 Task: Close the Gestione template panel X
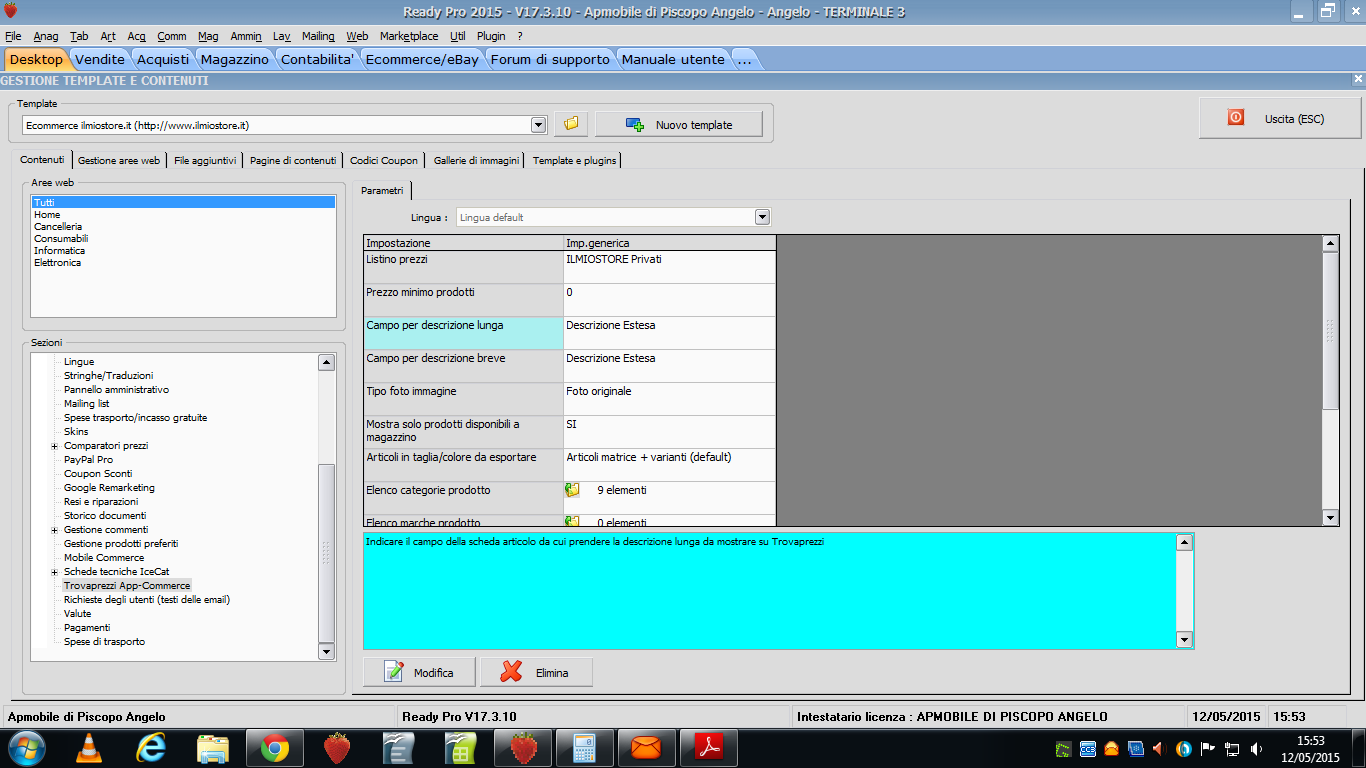1358,79
